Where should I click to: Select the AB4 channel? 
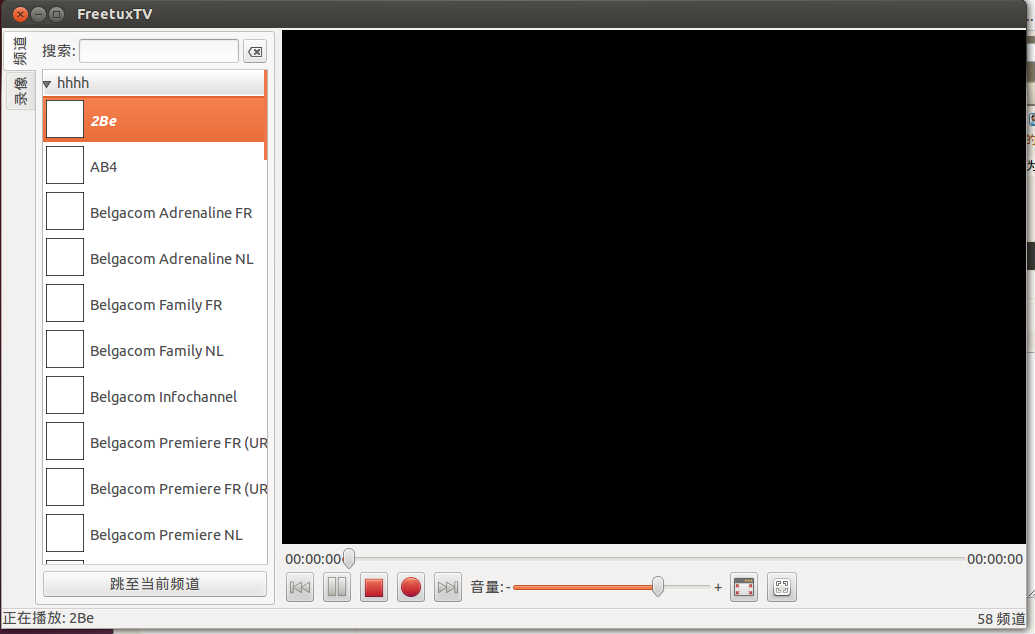[153, 166]
